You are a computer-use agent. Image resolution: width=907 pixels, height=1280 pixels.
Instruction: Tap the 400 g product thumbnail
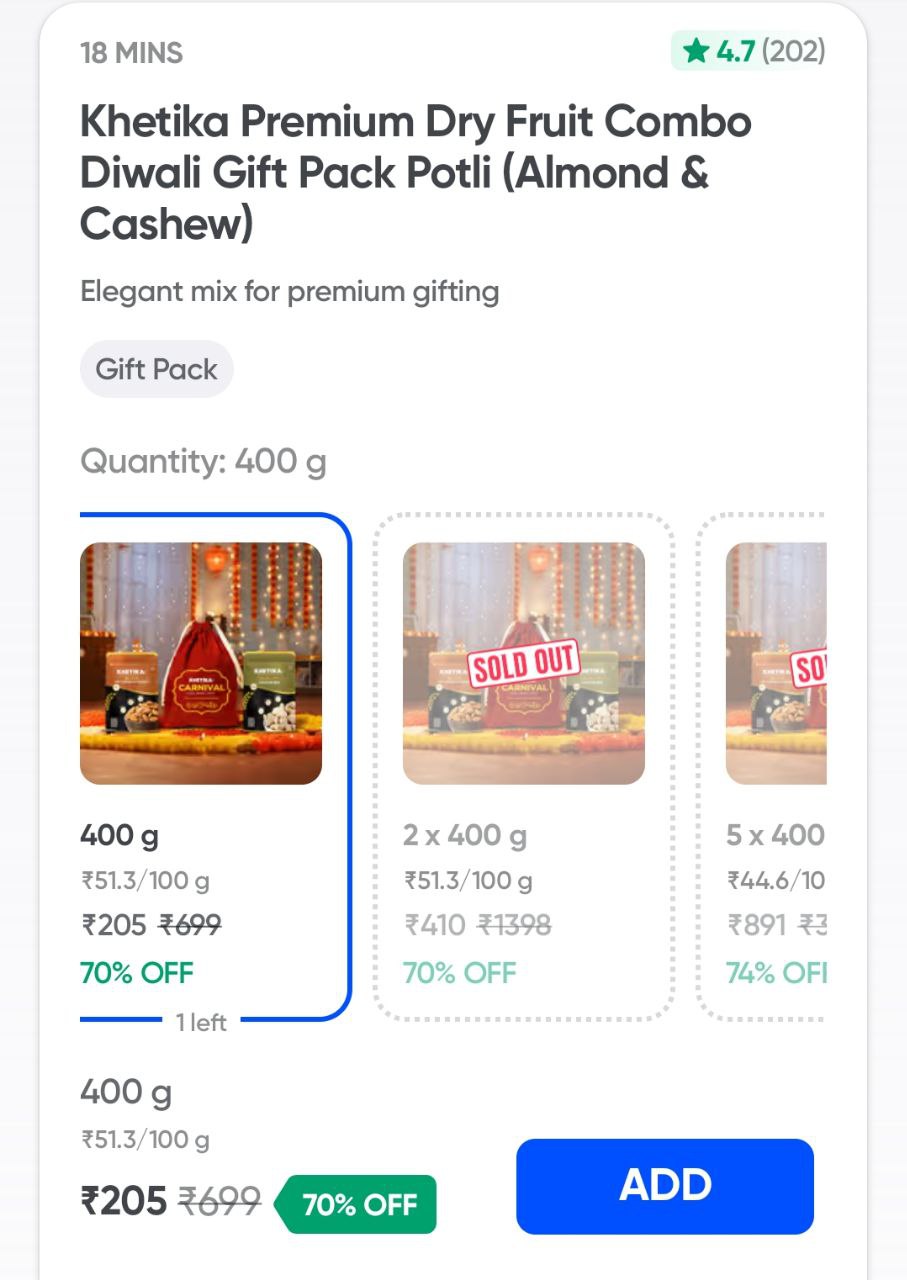201,663
